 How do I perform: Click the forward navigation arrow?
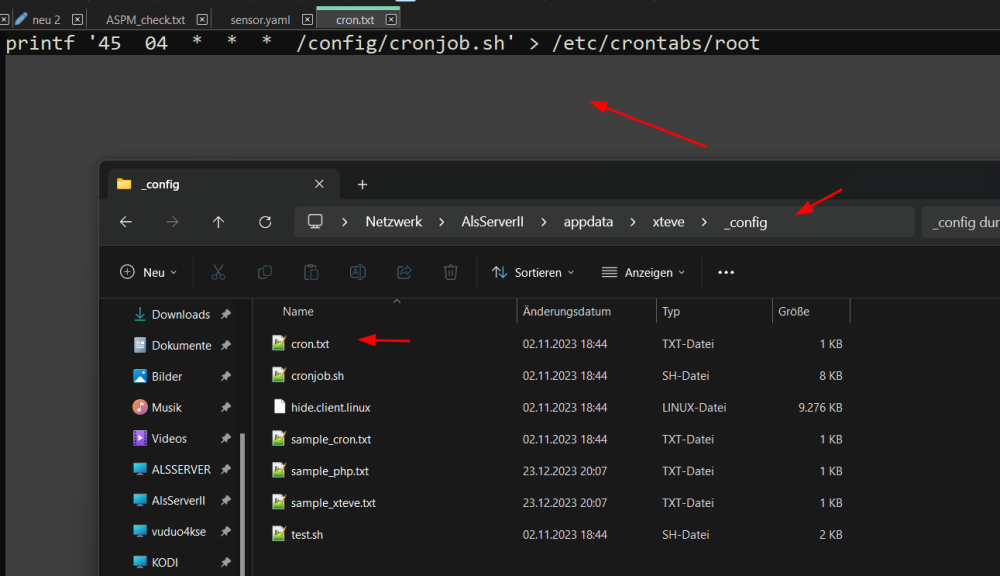(x=172, y=222)
